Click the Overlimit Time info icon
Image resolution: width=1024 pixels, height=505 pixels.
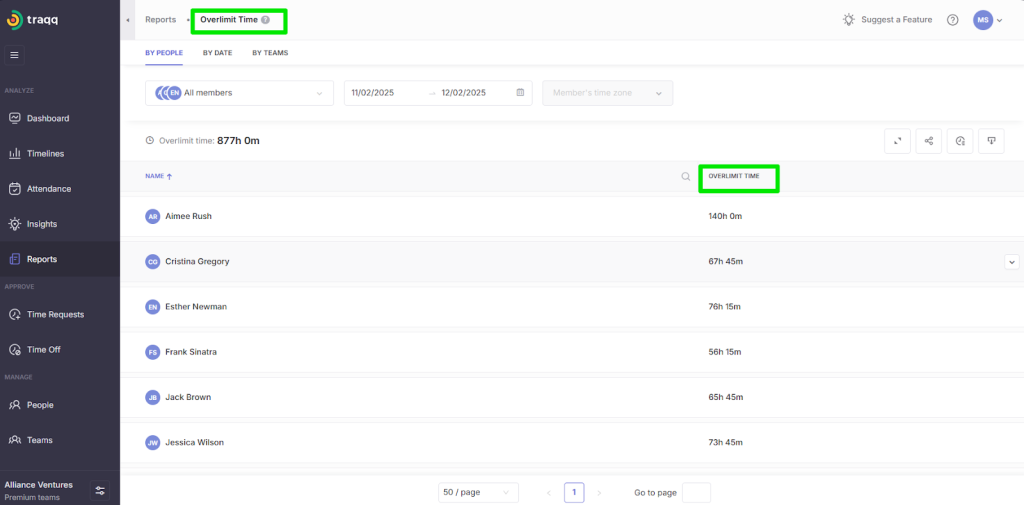265,20
